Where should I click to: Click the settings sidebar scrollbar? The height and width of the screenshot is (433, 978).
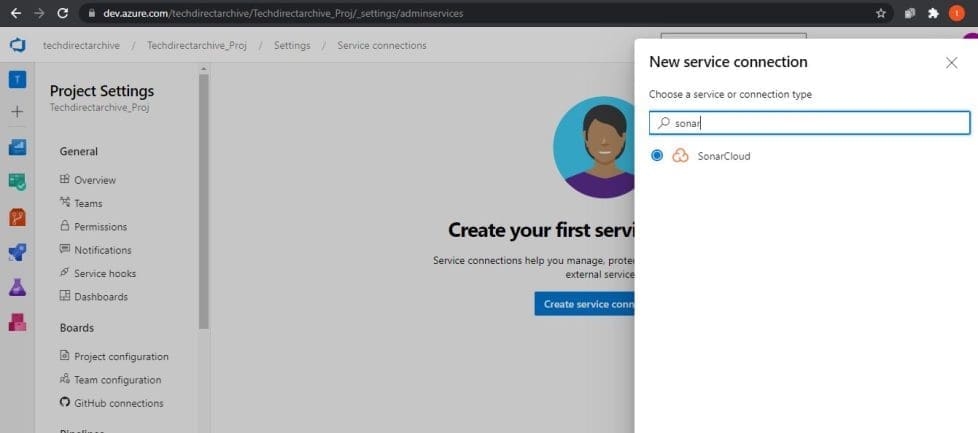point(204,200)
